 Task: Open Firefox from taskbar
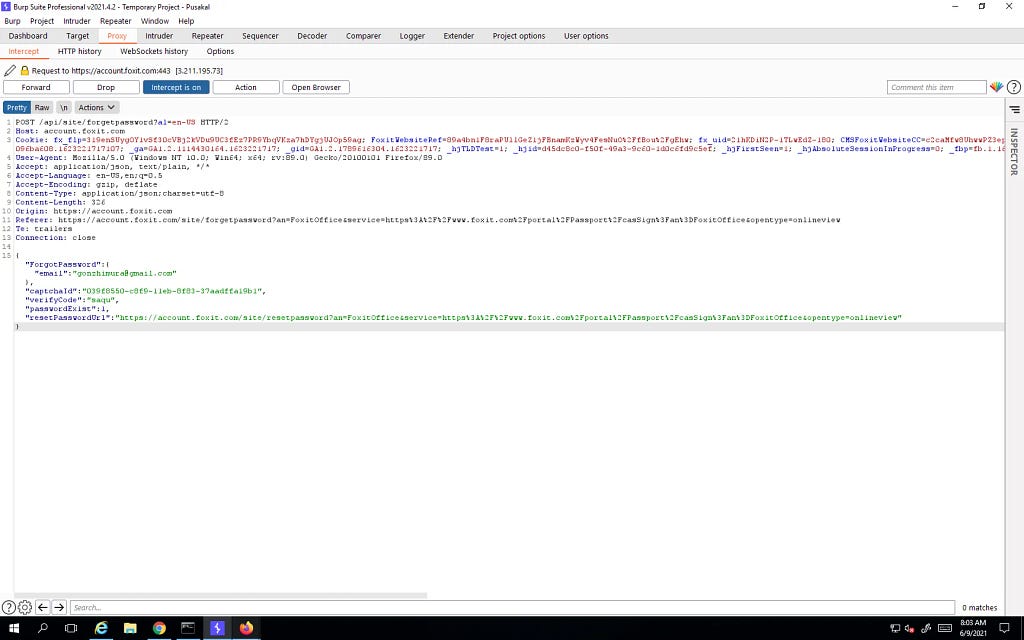246,628
